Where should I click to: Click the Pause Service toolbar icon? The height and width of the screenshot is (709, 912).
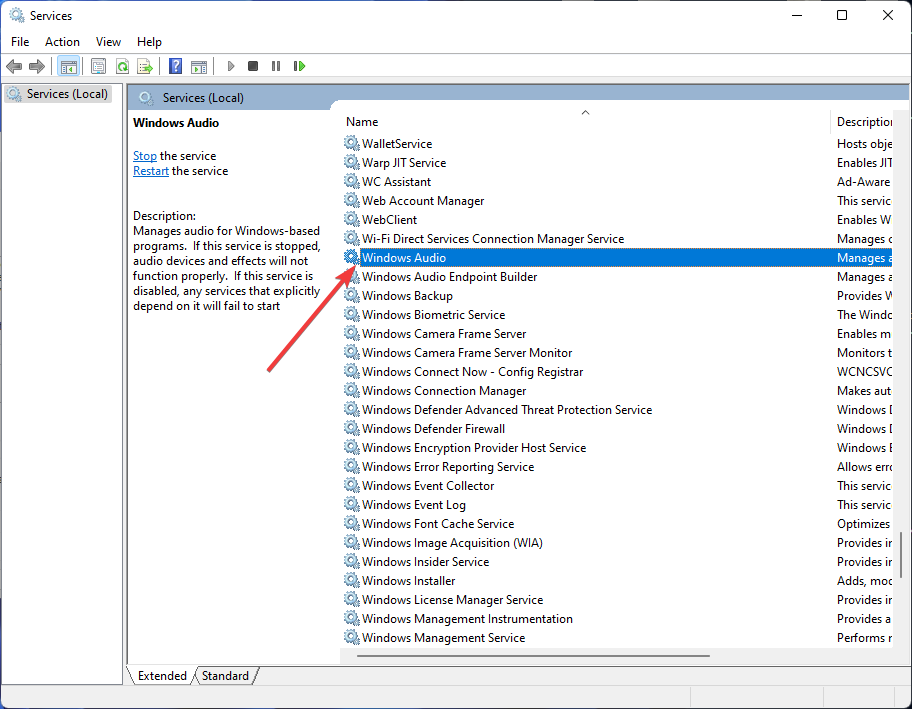276,66
